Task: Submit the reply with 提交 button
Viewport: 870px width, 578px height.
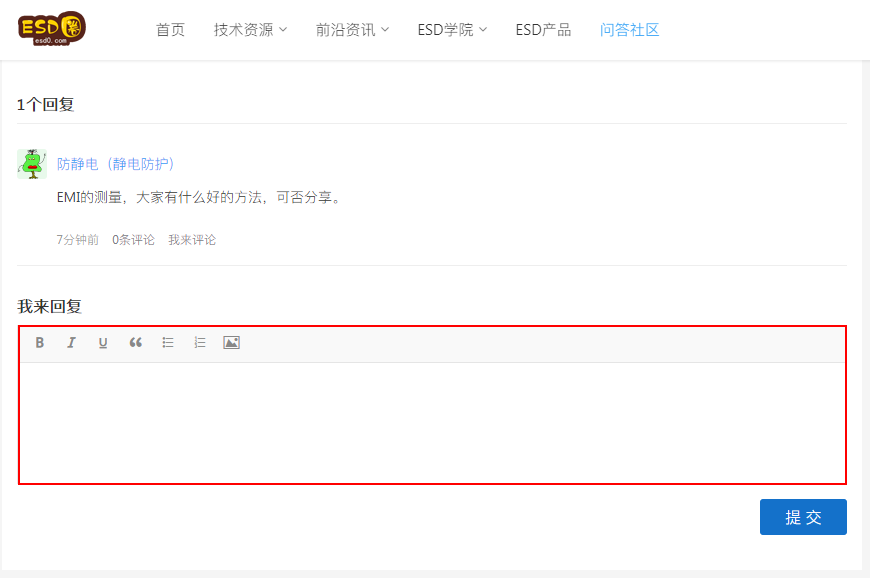Action: pos(802,517)
